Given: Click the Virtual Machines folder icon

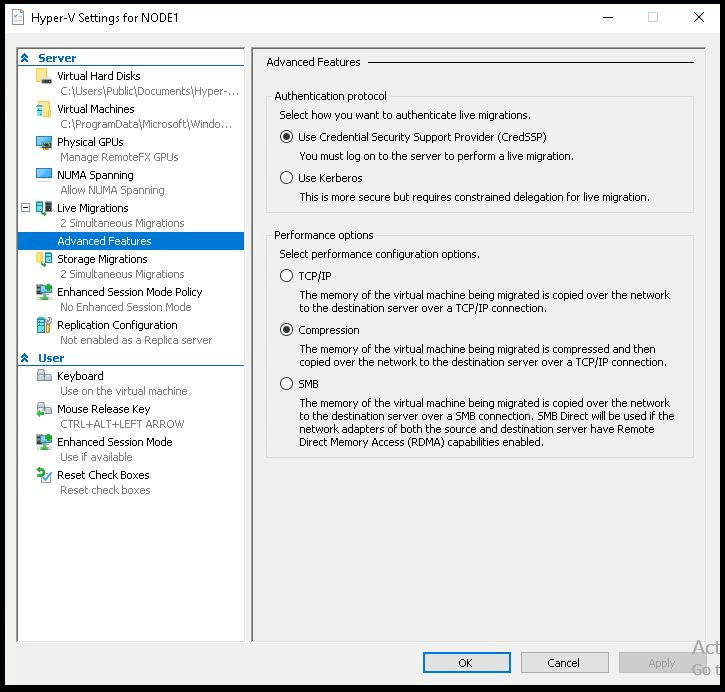Looking at the screenshot, I should point(44,109).
